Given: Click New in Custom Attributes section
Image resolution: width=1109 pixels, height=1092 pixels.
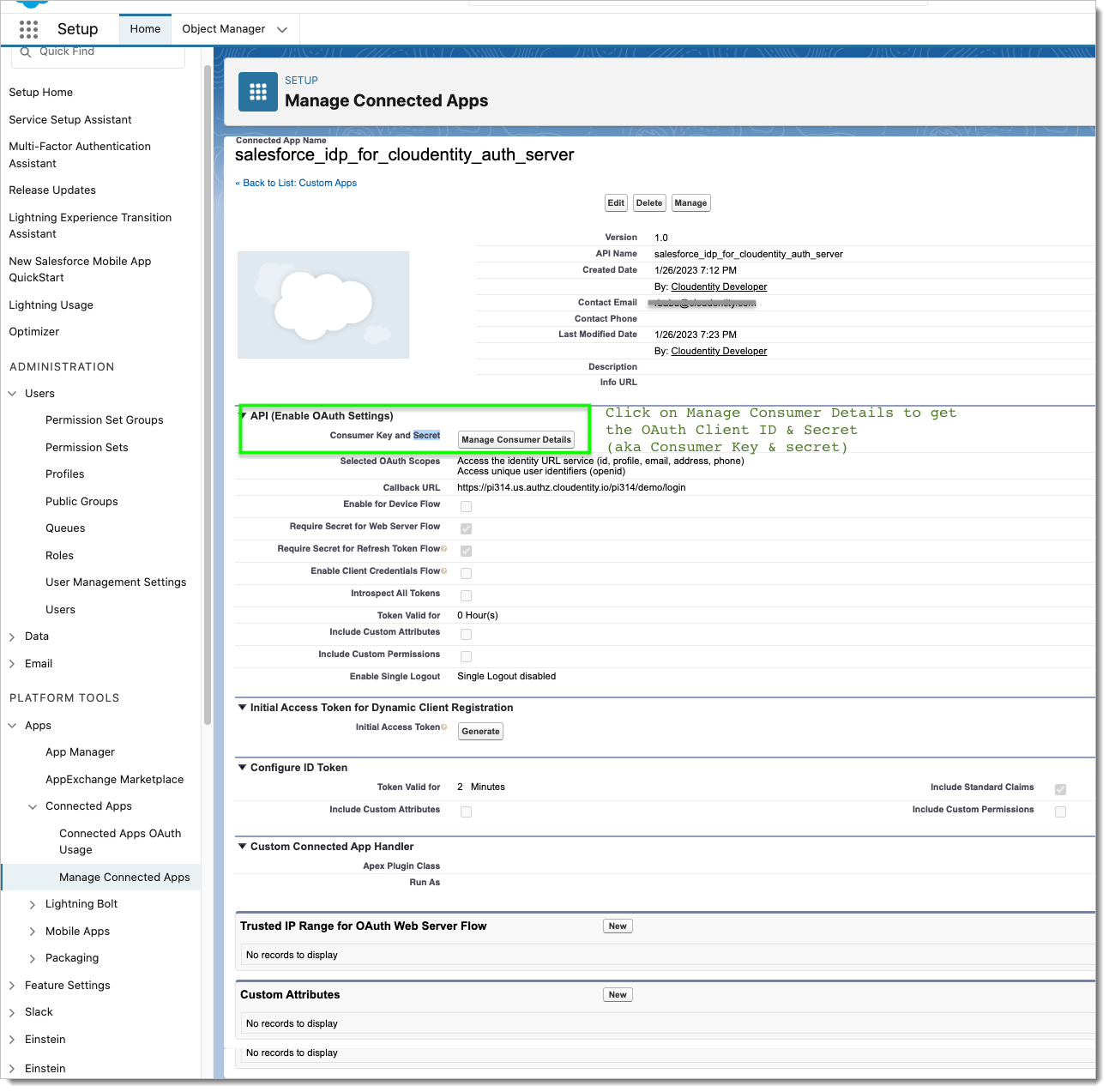Looking at the screenshot, I should 618,995.
